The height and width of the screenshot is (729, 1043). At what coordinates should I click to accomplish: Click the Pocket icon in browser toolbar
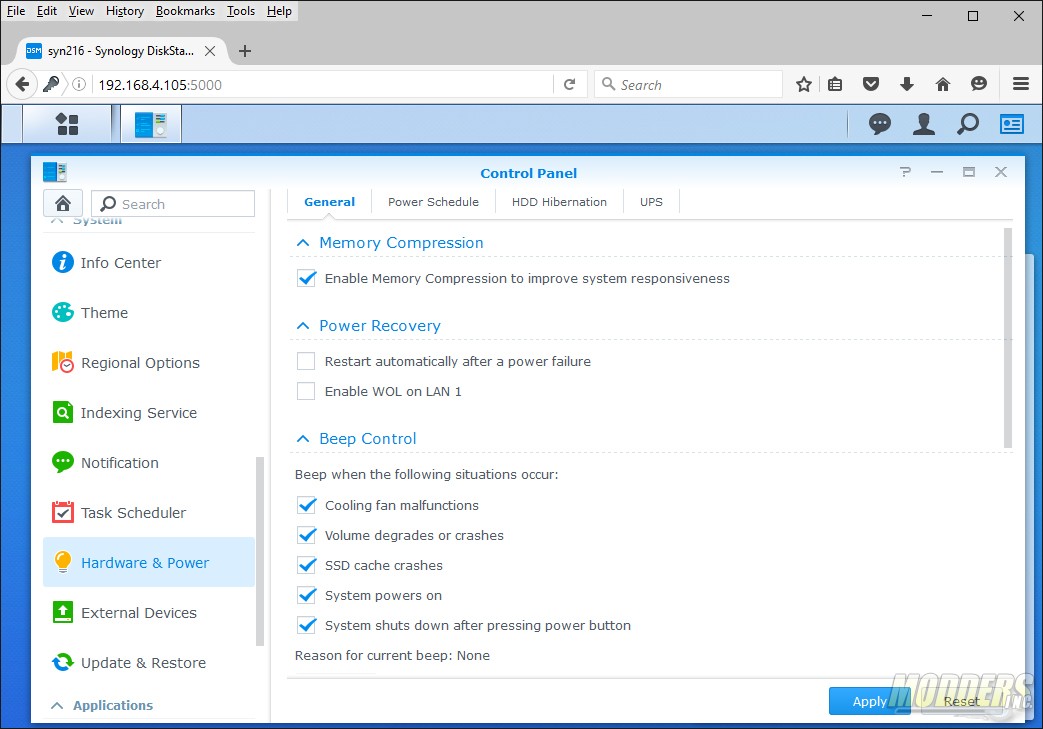[x=871, y=84]
